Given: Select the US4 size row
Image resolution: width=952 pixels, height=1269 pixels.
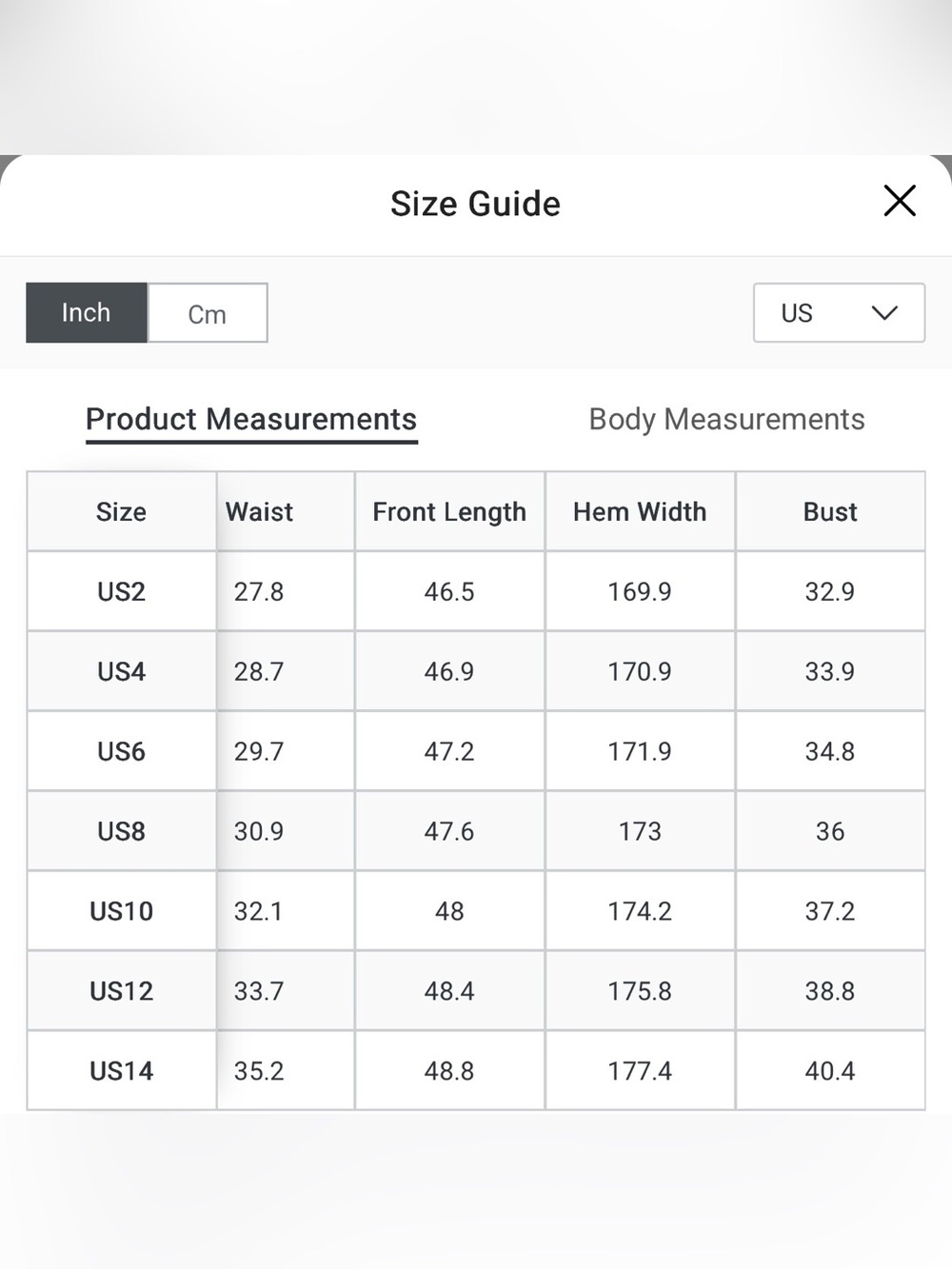Looking at the screenshot, I should [476, 671].
